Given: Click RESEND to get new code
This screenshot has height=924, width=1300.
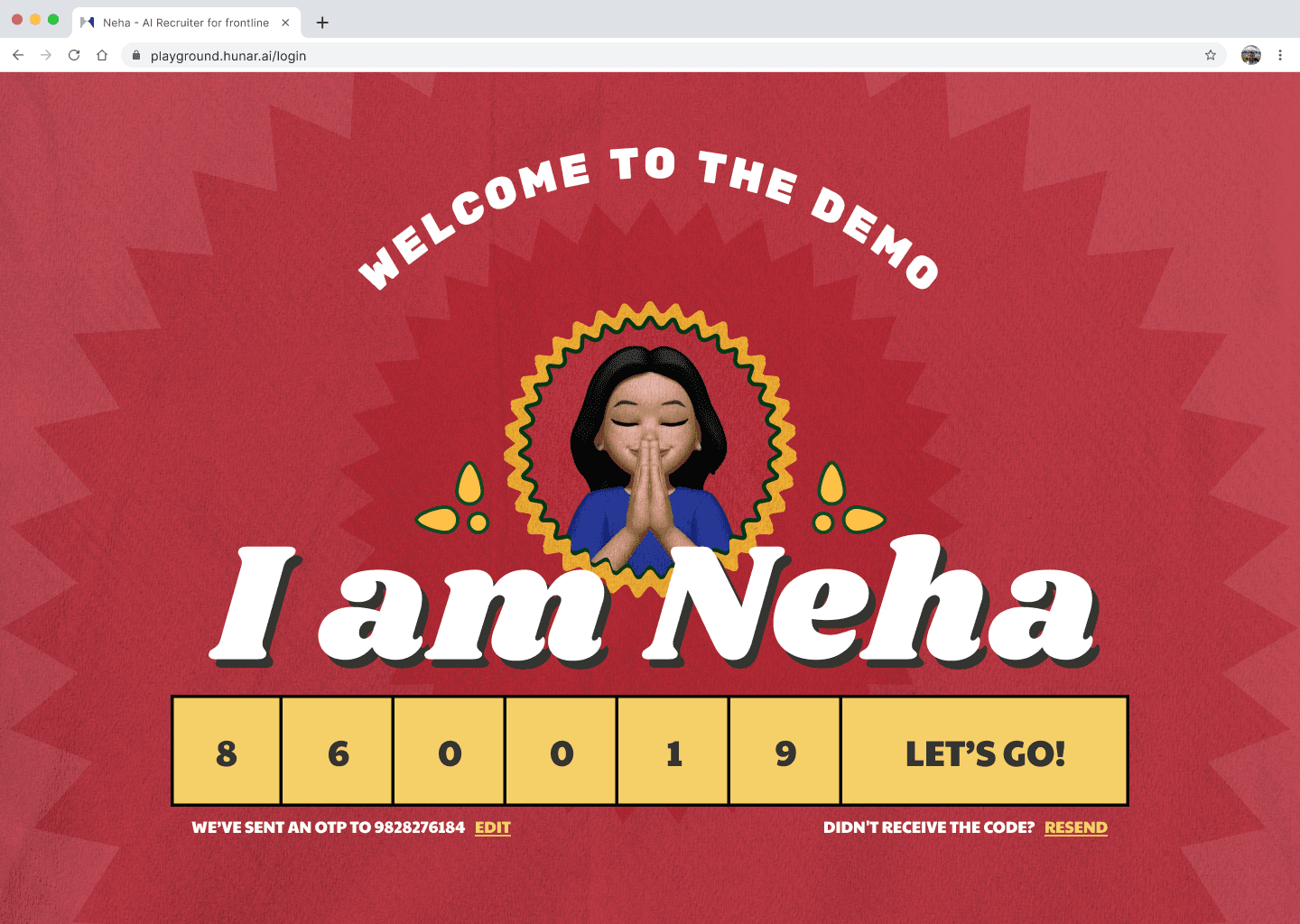Looking at the screenshot, I should pos(1076,827).
